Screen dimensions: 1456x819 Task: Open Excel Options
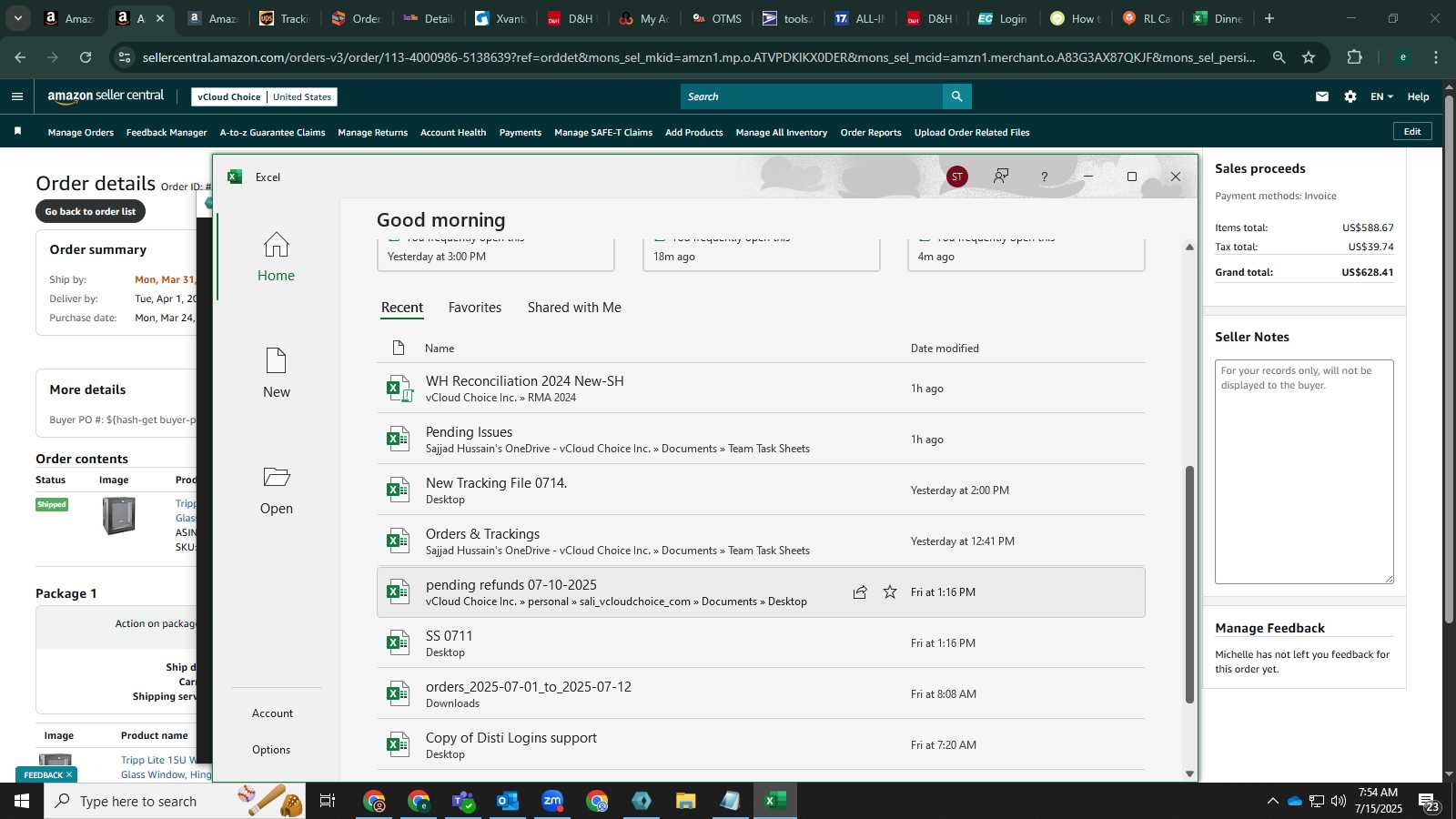click(x=271, y=750)
